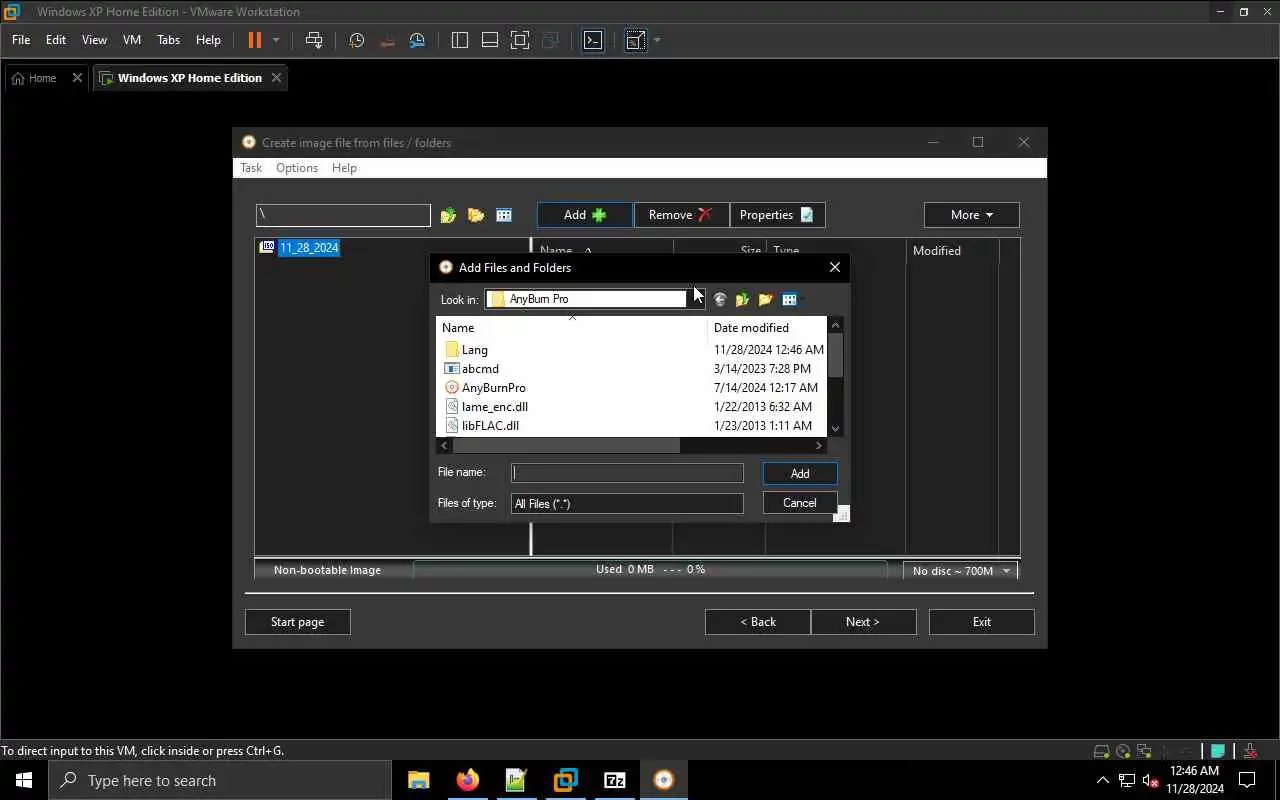Viewport: 1280px width, 800px height.
Task: Sort by the Name column in the file dialog
Action: click(572, 328)
